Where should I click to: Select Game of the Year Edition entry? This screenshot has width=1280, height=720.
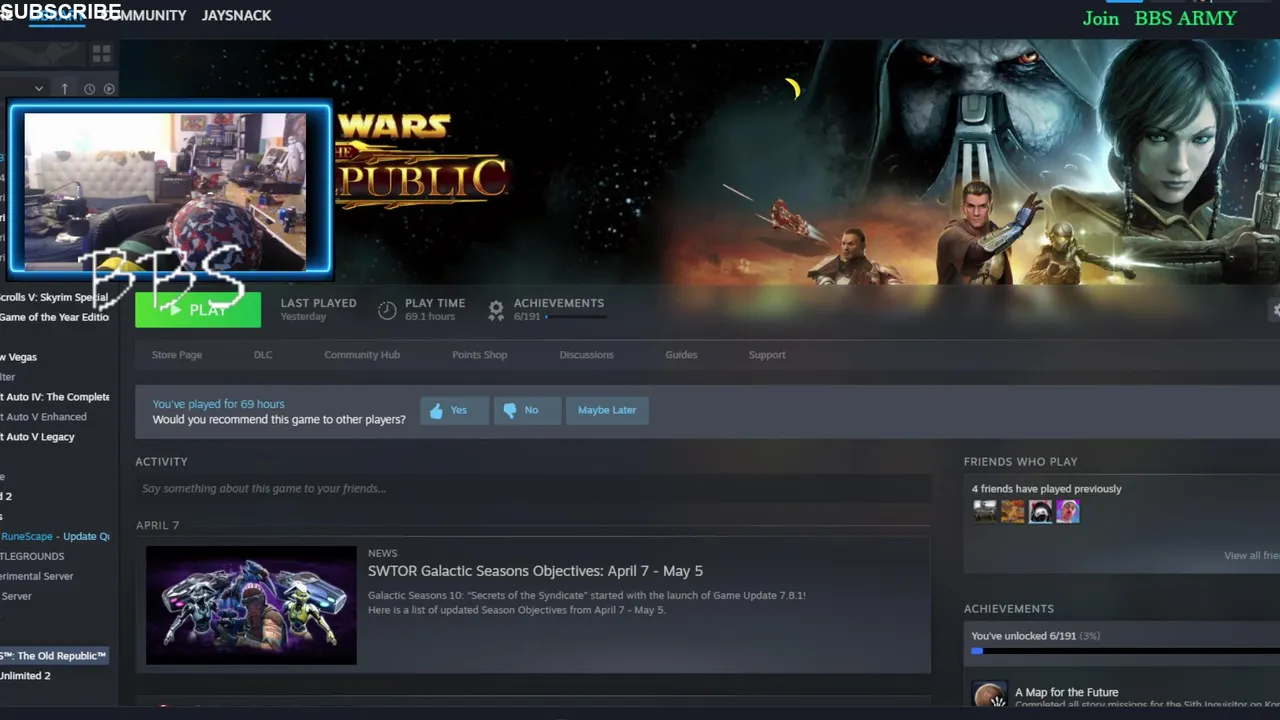(54, 317)
